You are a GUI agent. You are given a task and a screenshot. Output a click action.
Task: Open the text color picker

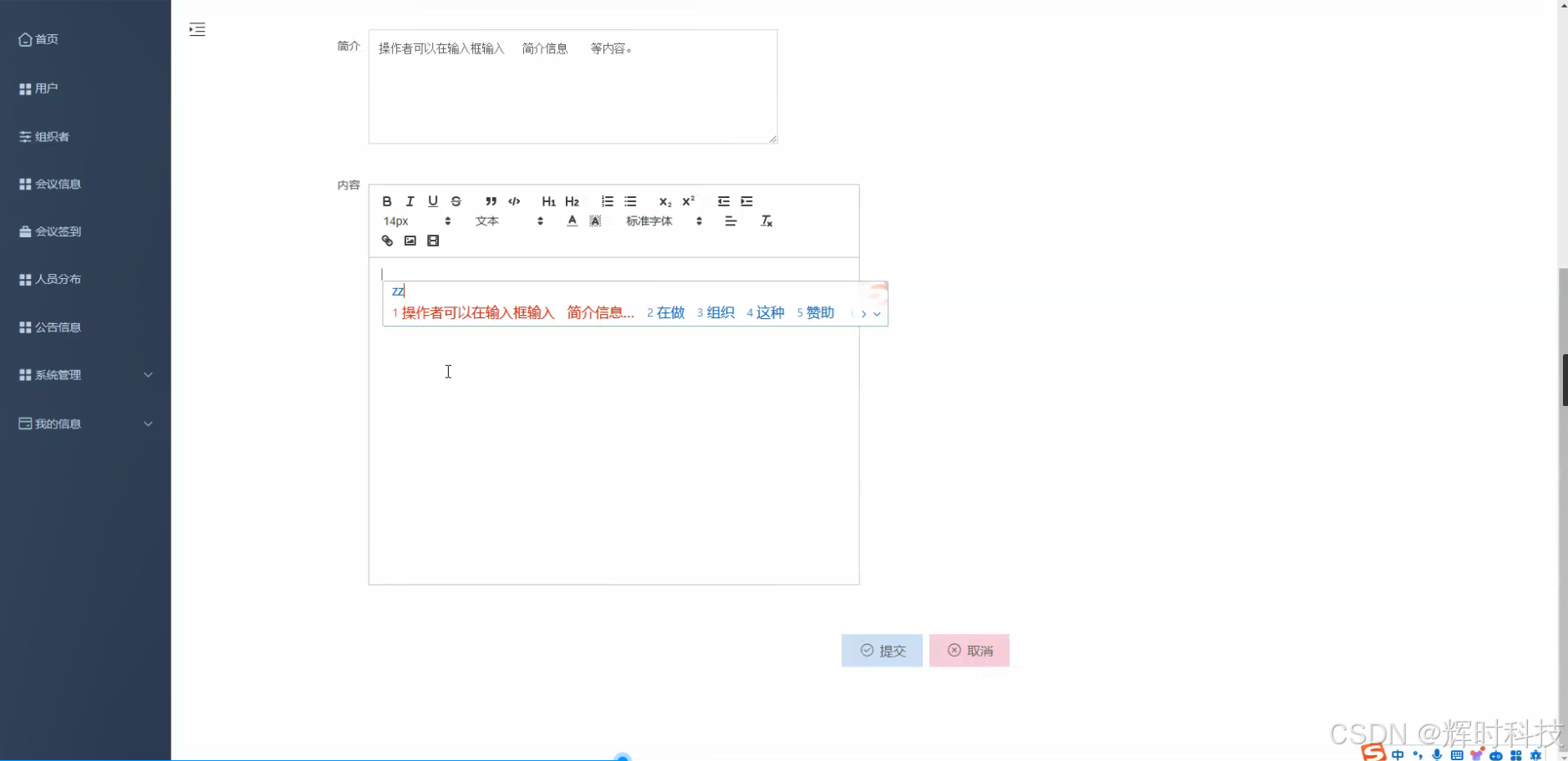[572, 221]
